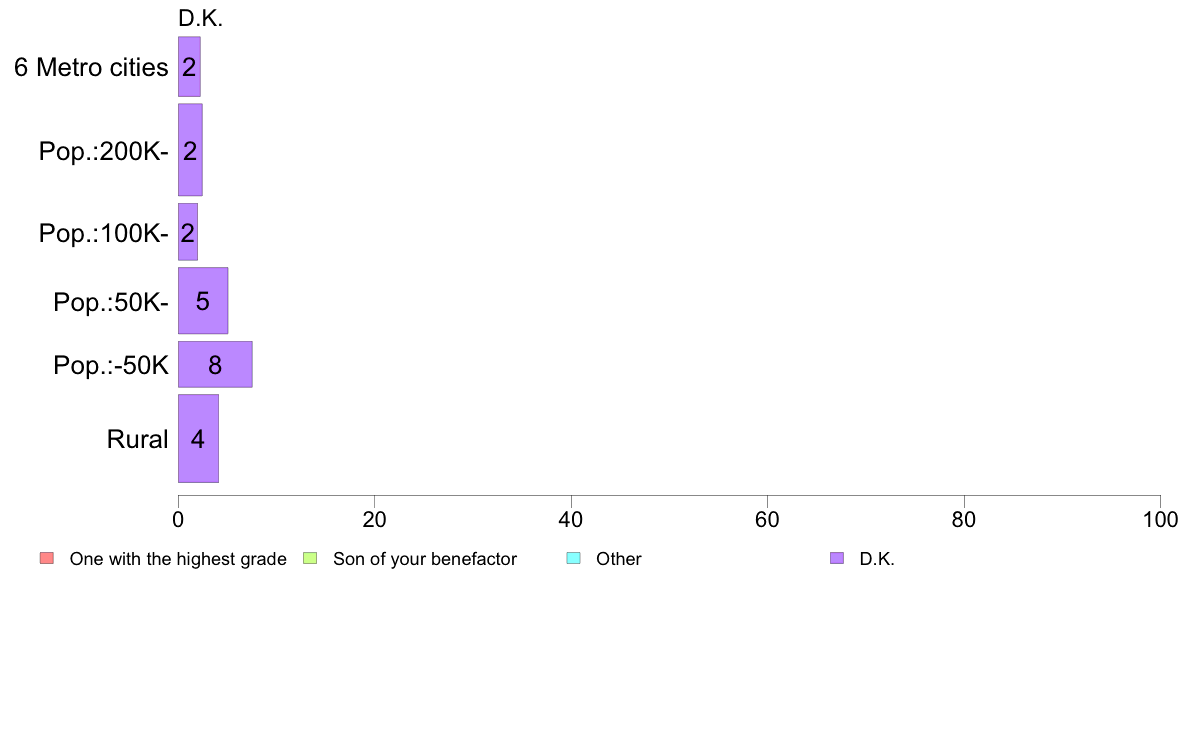Click the 'Son of your benefactor' legend text
The height and width of the screenshot is (736, 1188).
coord(425,559)
